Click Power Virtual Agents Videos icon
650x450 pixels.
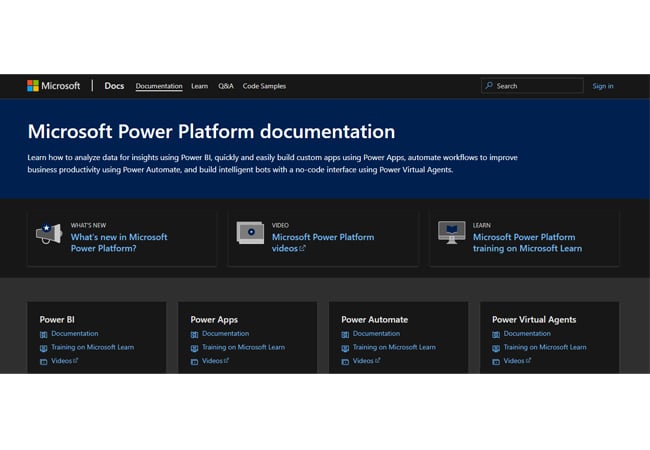coord(496,362)
